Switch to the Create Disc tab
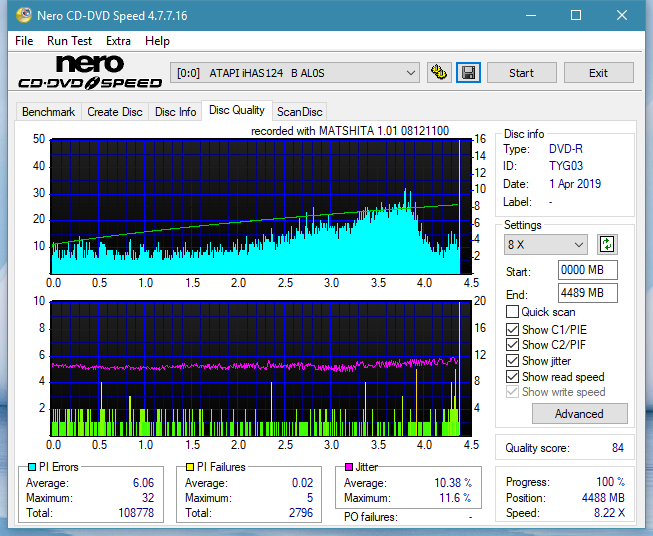Screen dimensions: 653x536 [115, 112]
